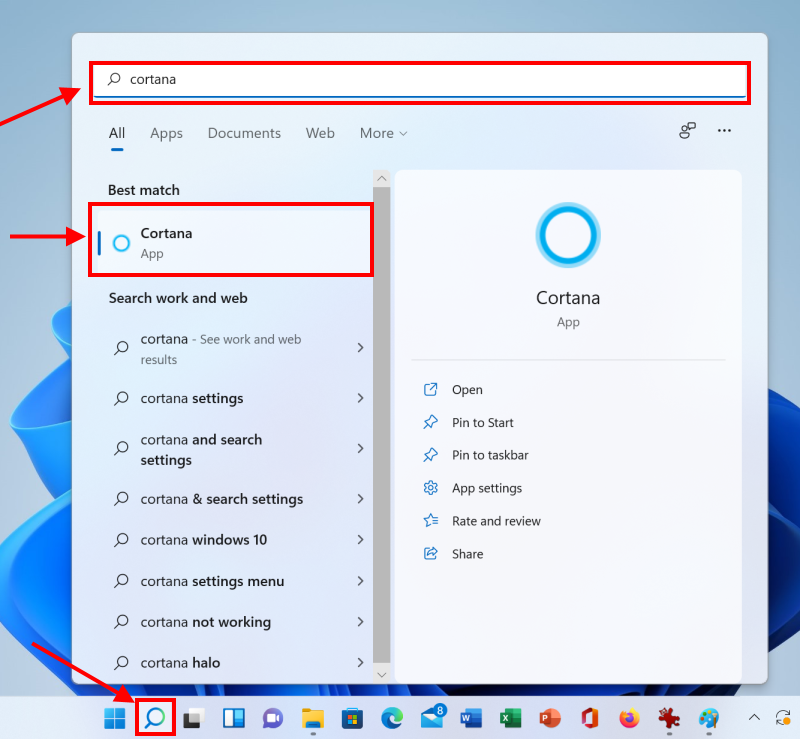The height and width of the screenshot is (739, 800).
Task: Click the Share arrow icon
Action: tap(431, 553)
